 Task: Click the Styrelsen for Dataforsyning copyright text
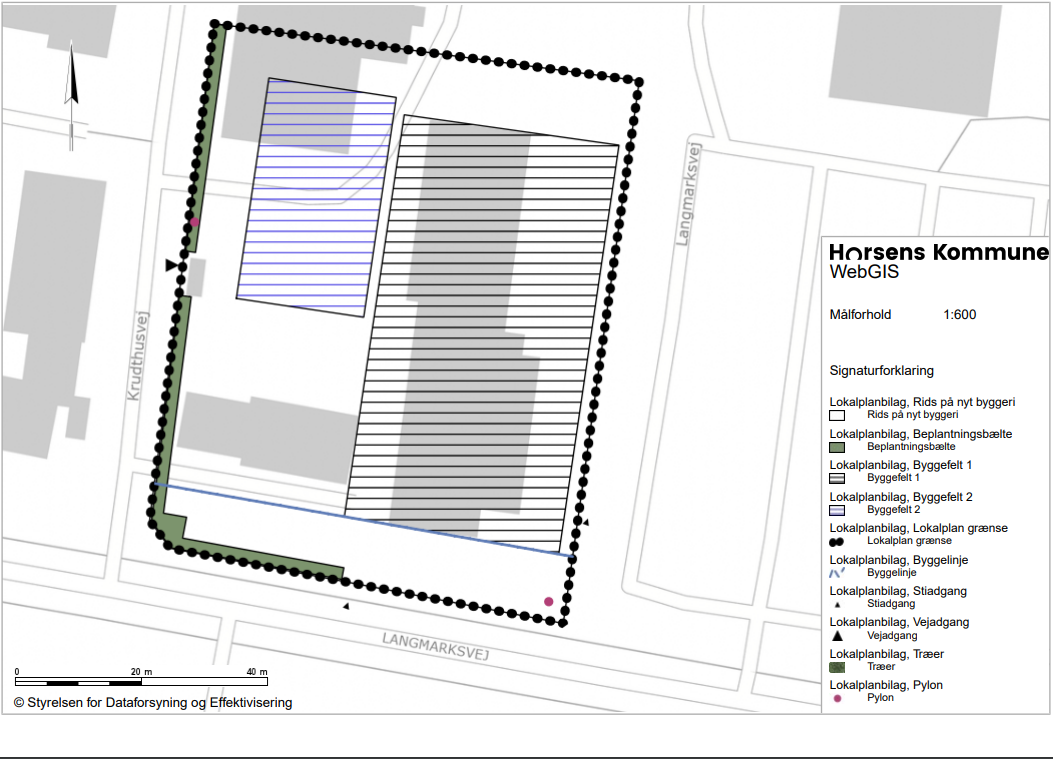click(153, 703)
